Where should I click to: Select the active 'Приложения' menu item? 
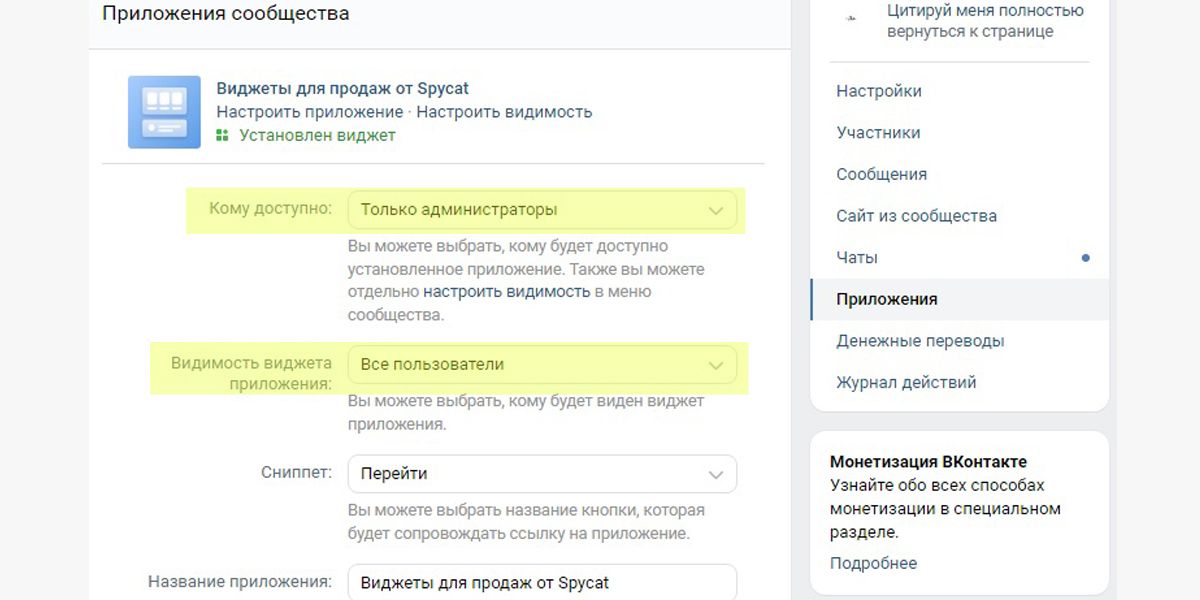[x=887, y=299]
